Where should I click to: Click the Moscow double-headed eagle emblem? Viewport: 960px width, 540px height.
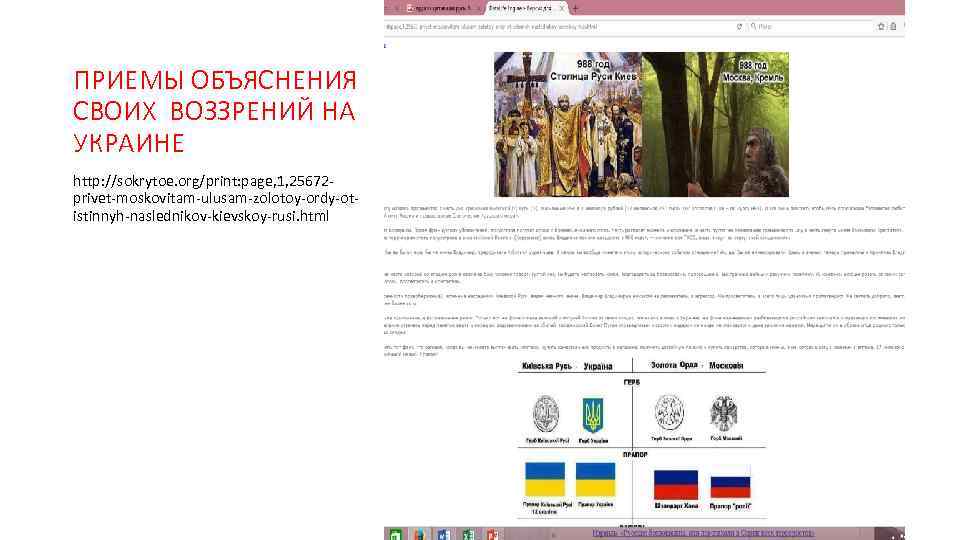(724, 413)
